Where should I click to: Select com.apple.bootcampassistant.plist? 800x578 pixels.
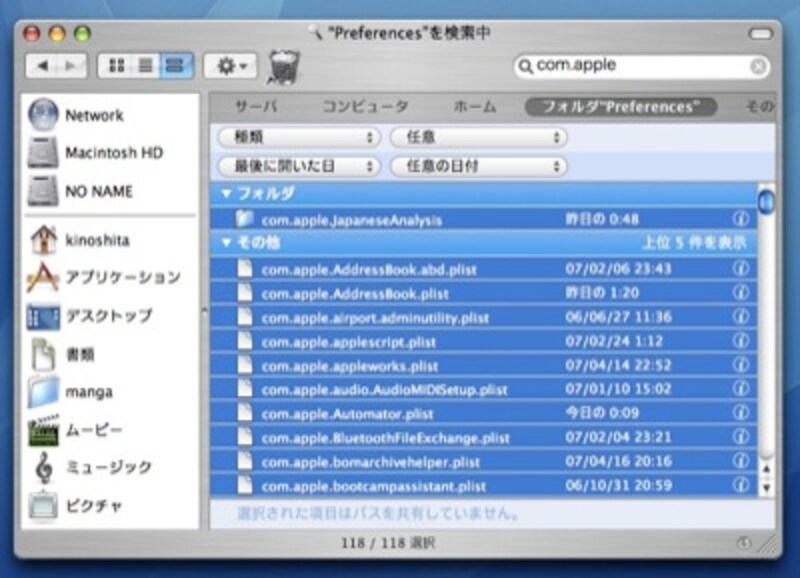coord(483,485)
